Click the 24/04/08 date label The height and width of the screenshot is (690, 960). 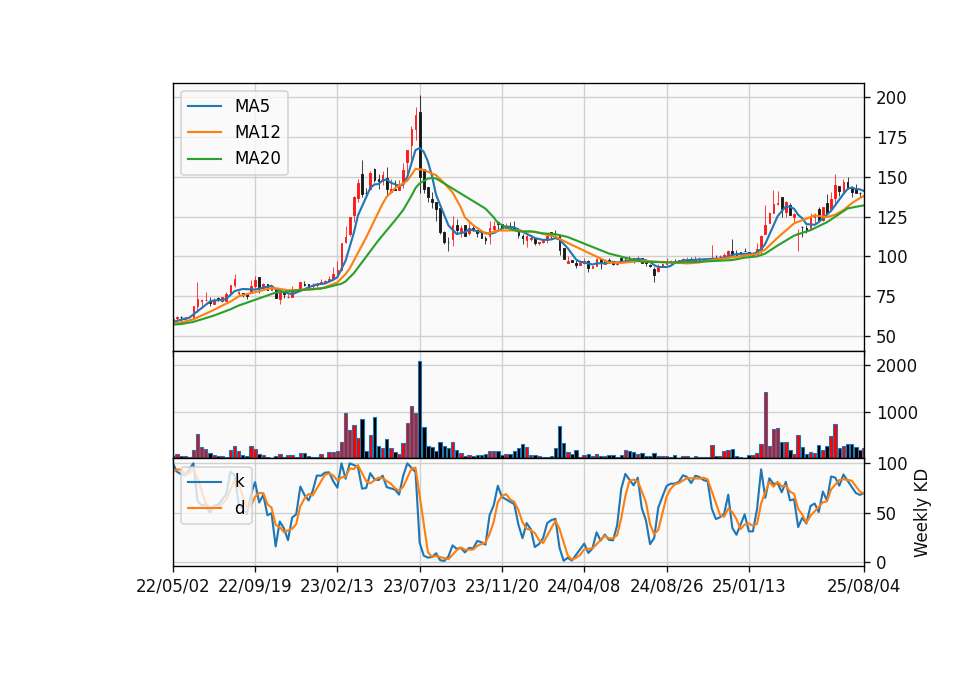click(583, 586)
